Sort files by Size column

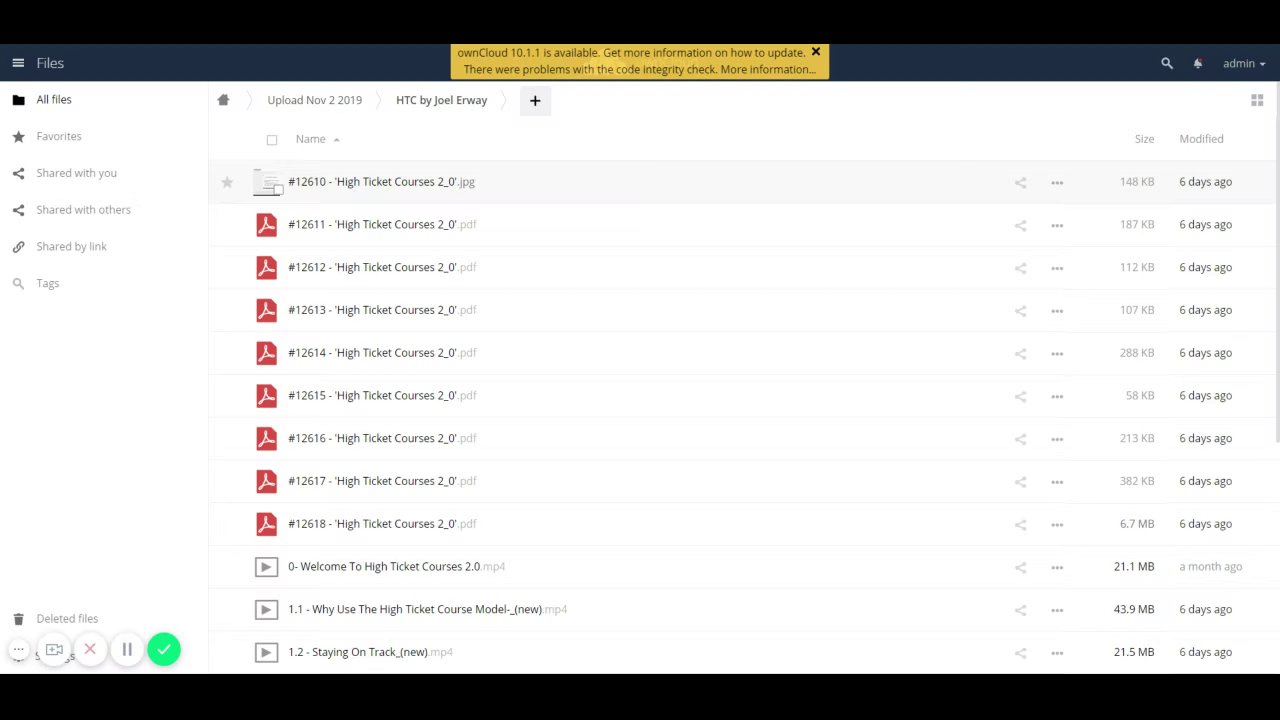[1144, 139]
